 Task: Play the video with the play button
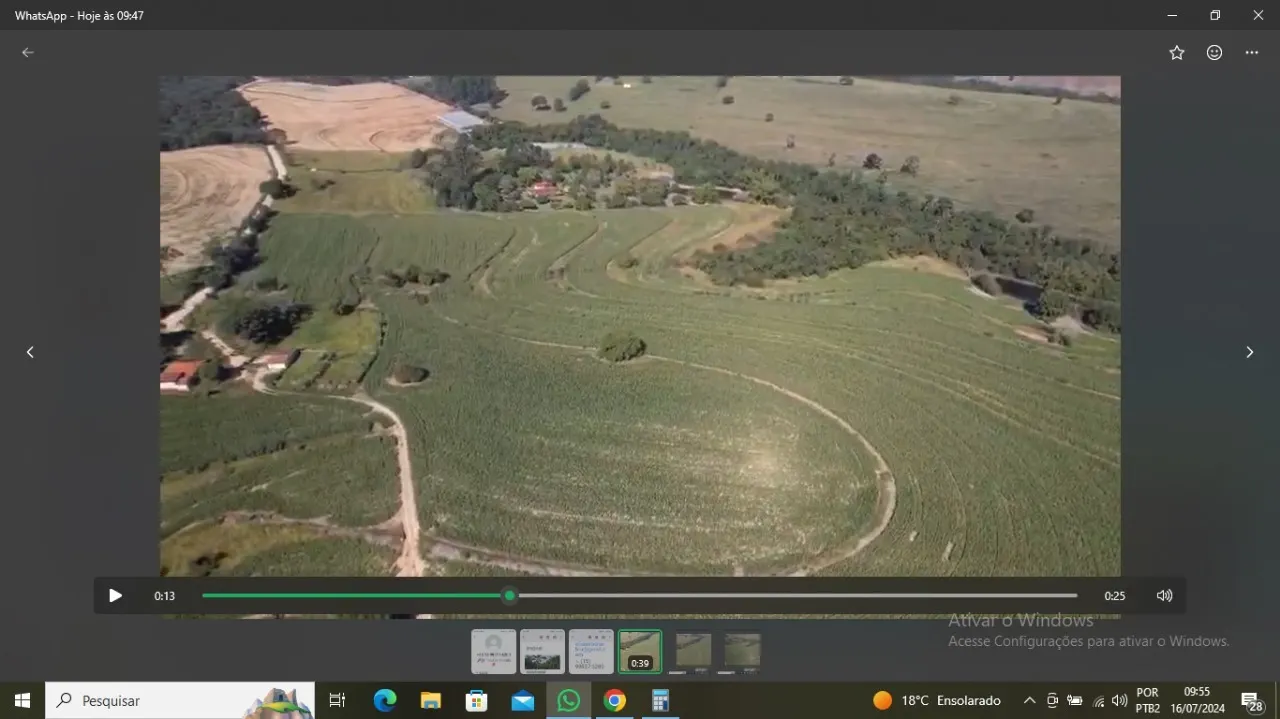(115, 596)
